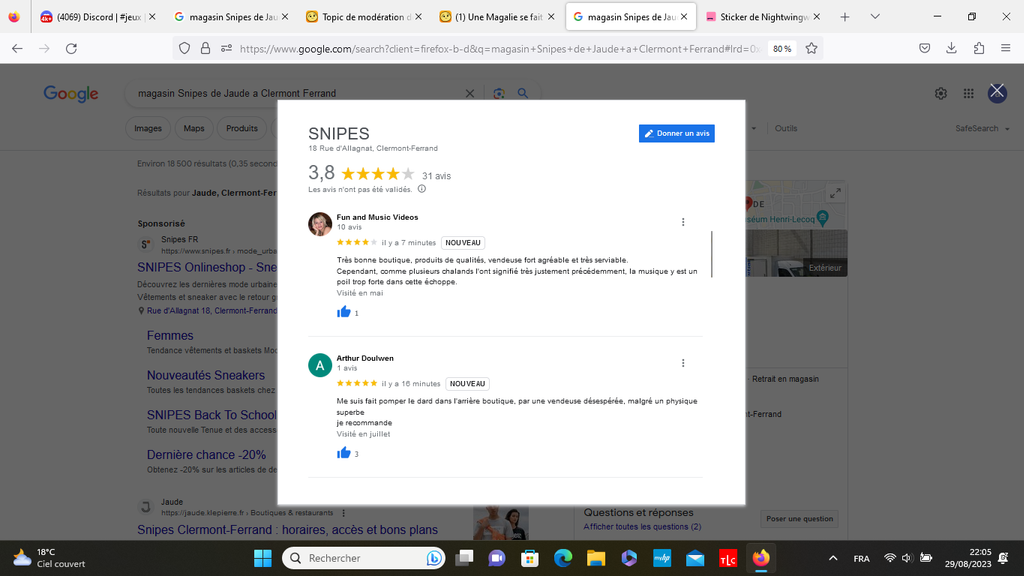This screenshot has width=1024, height=576.
Task: Open the tracking protection shield icon
Action: 185,48
